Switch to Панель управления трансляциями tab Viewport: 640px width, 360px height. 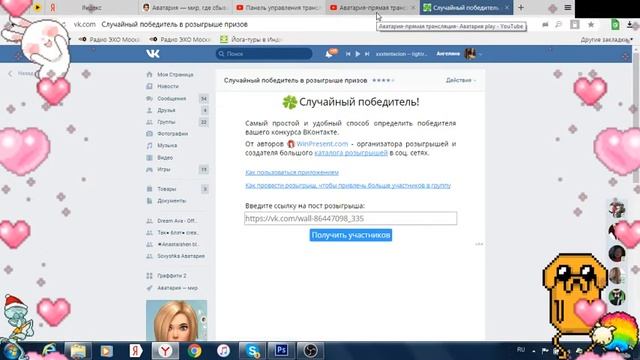click(279, 7)
